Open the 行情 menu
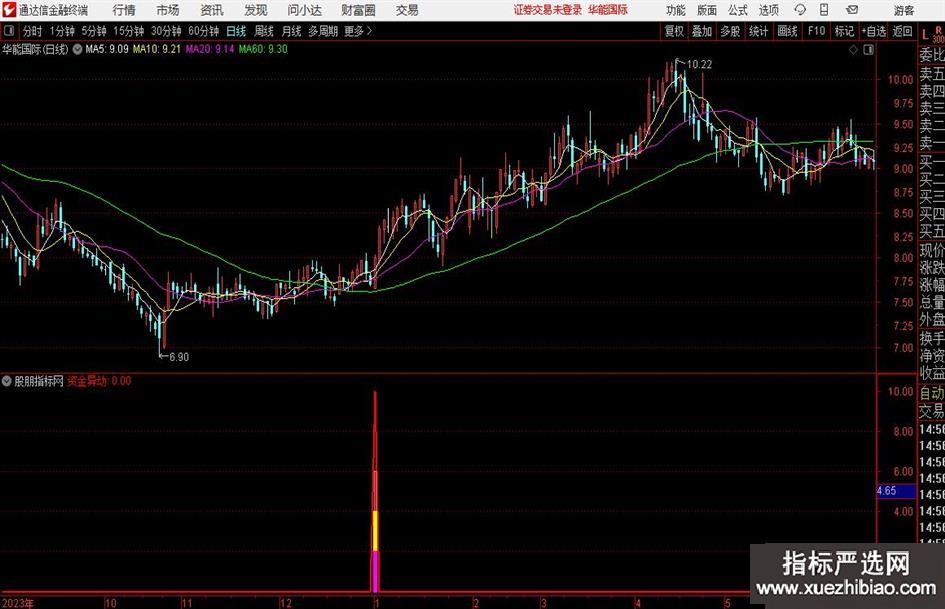 click(x=124, y=10)
